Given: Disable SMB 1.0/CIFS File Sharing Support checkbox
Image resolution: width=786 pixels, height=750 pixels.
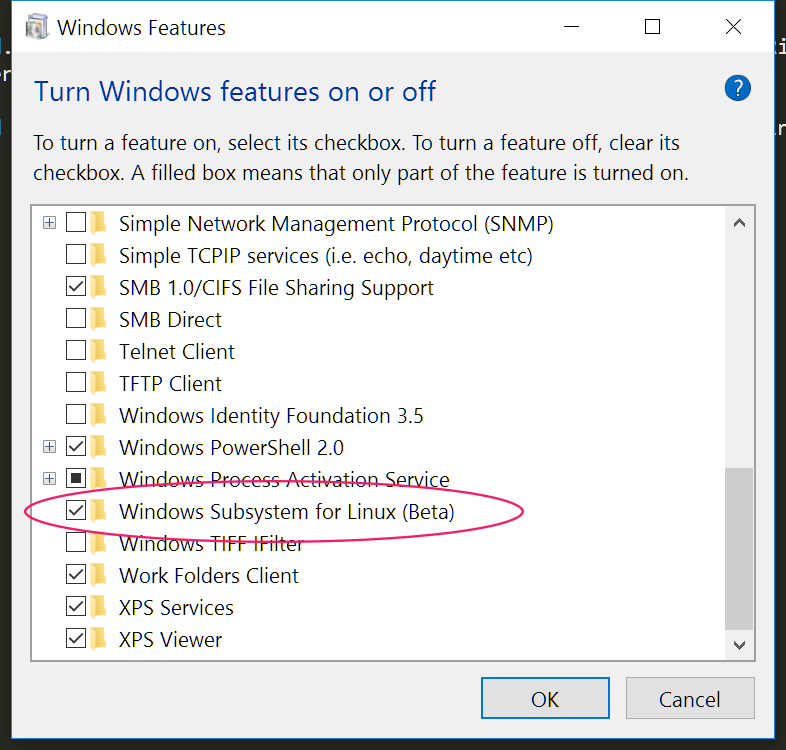Looking at the screenshot, I should click(x=76, y=287).
